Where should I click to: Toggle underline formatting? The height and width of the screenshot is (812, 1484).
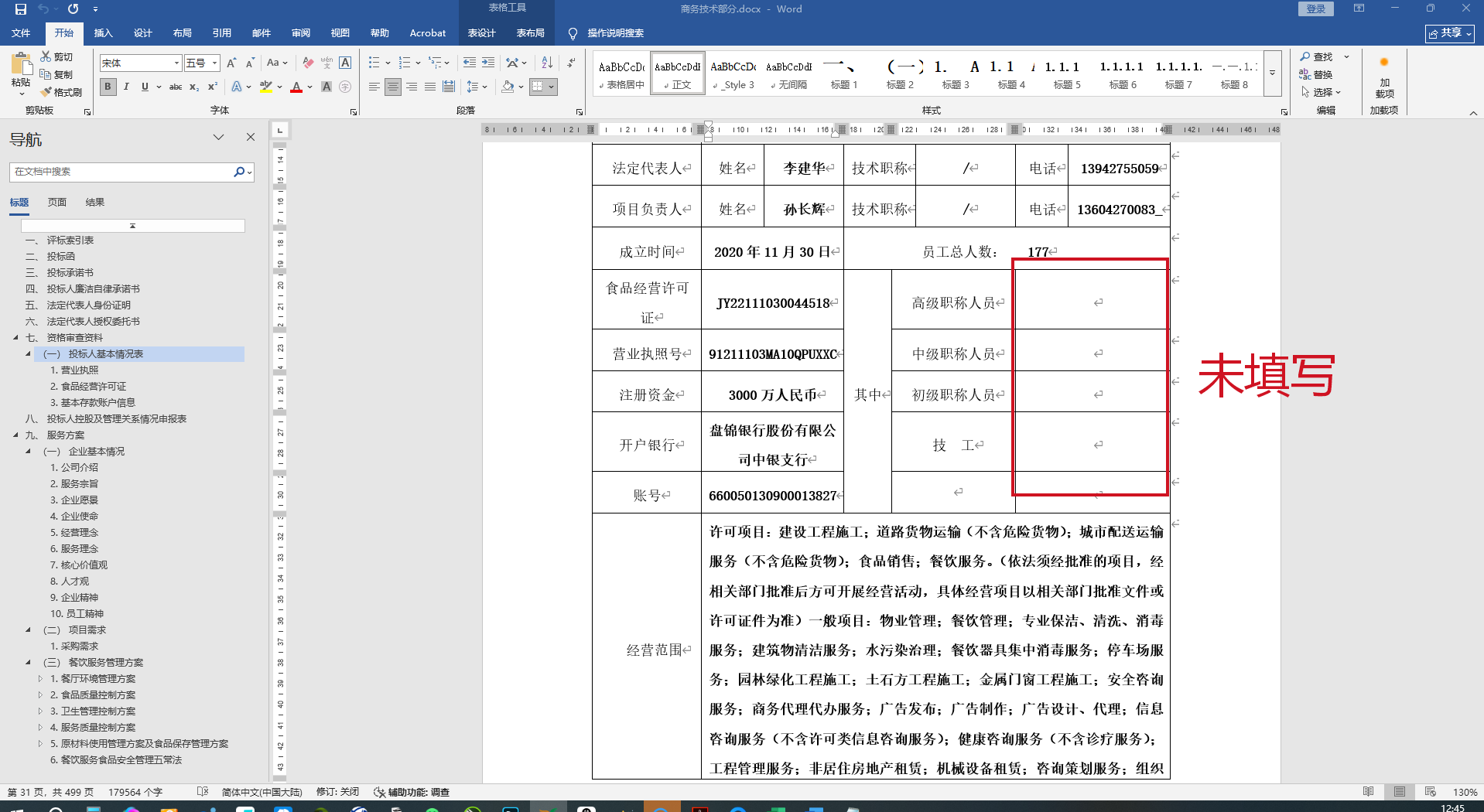(145, 87)
